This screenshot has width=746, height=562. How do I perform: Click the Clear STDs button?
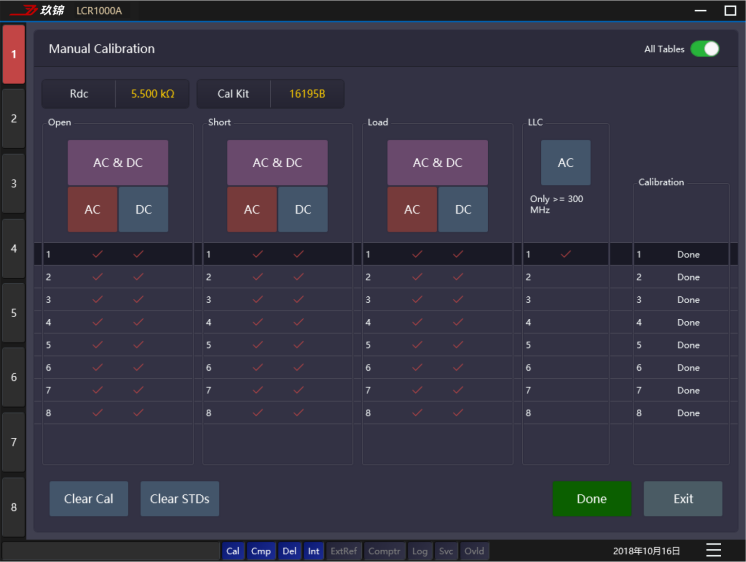pos(180,499)
